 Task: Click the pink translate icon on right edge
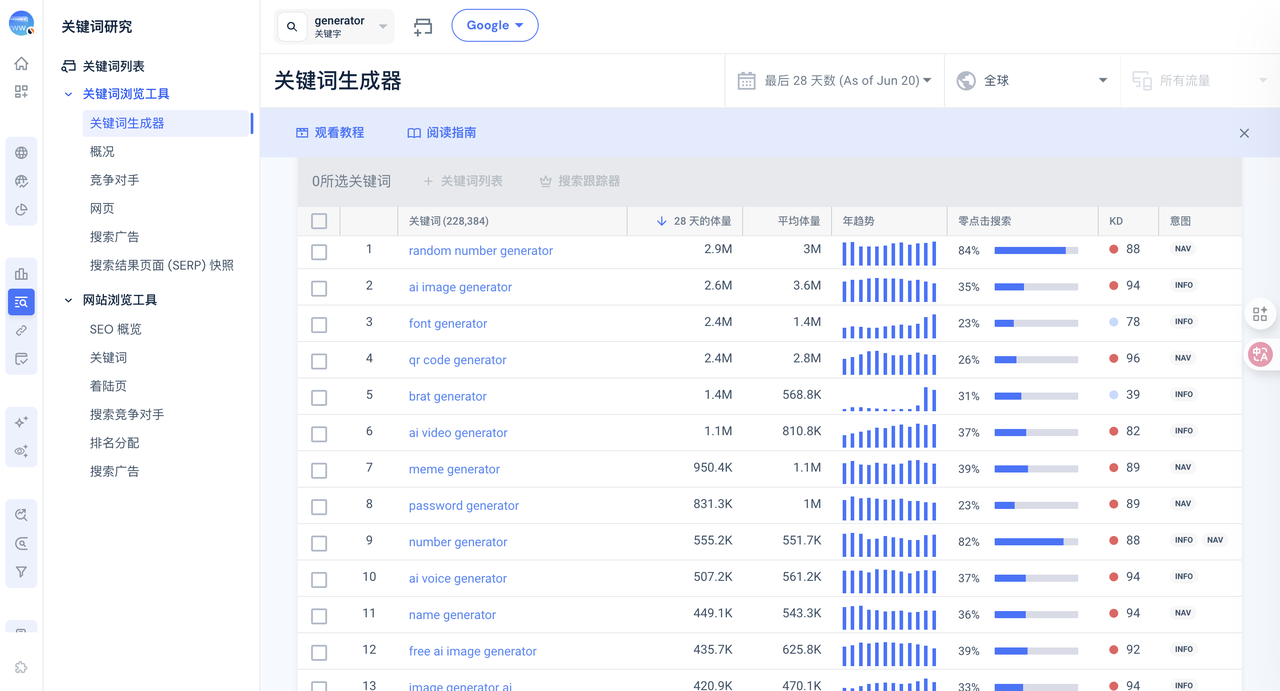click(x=1260, y=354)
